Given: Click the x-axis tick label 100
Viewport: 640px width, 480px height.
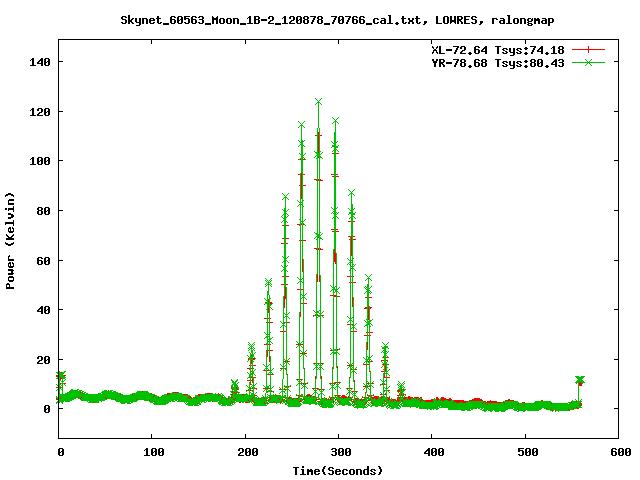Looking at the screenshot, I should pos(154,452).
